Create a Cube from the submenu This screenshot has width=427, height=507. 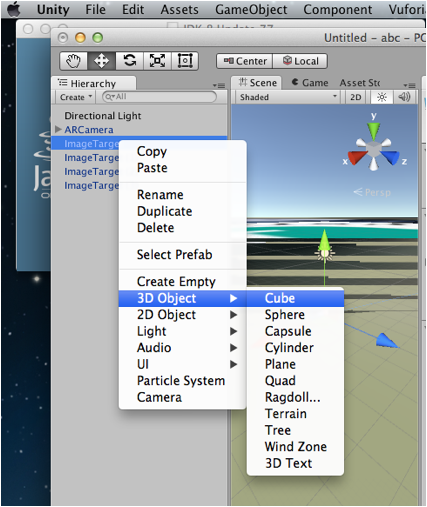coord(295,298)
